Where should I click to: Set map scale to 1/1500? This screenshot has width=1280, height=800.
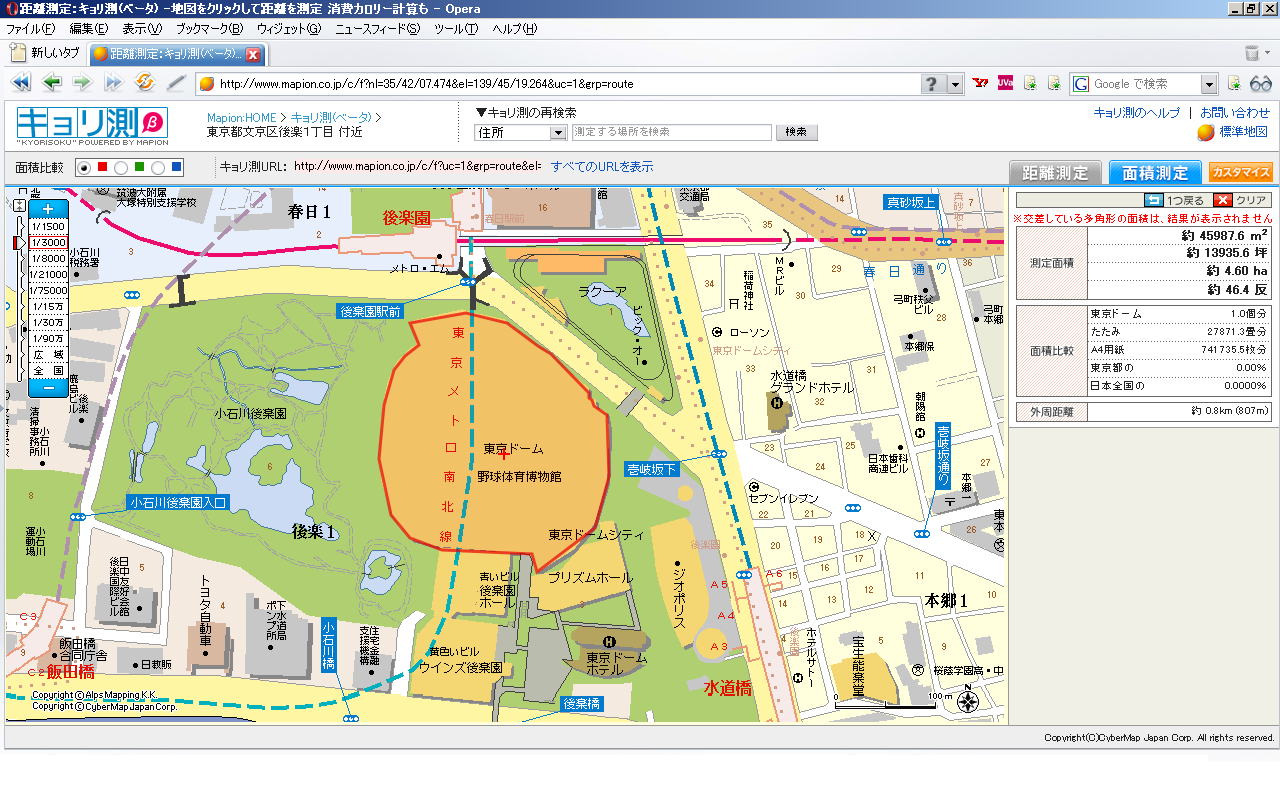pyautogui.click(x=47, y=226)
